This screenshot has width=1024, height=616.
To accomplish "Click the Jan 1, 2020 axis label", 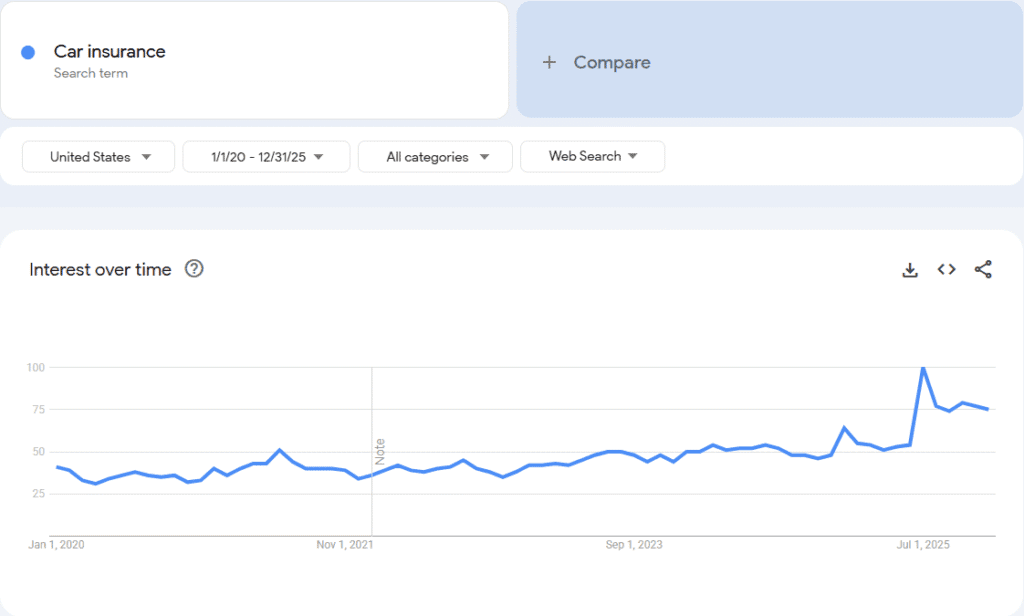I will [x=58, y=545].
